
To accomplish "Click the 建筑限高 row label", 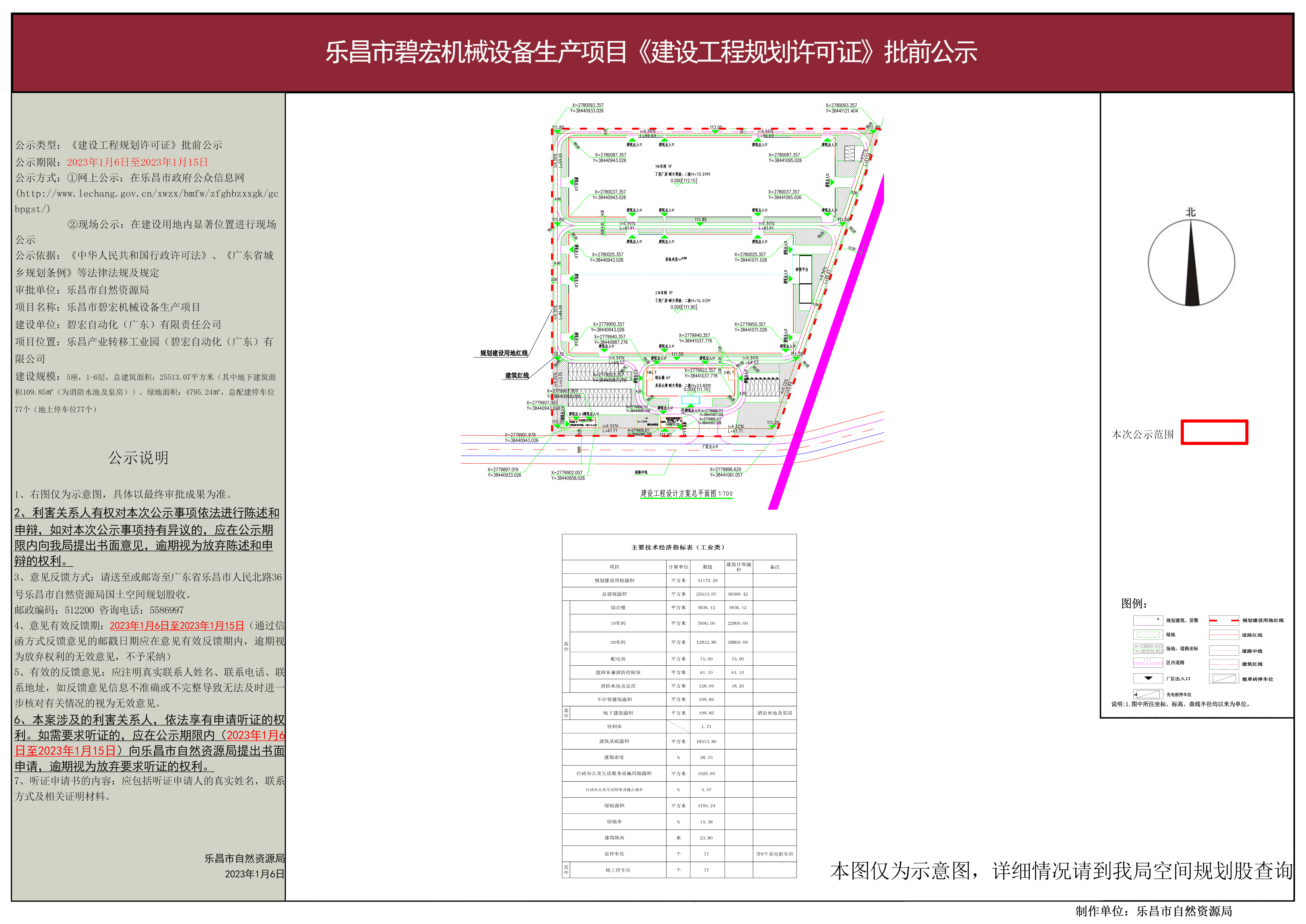I will [615, 837].
